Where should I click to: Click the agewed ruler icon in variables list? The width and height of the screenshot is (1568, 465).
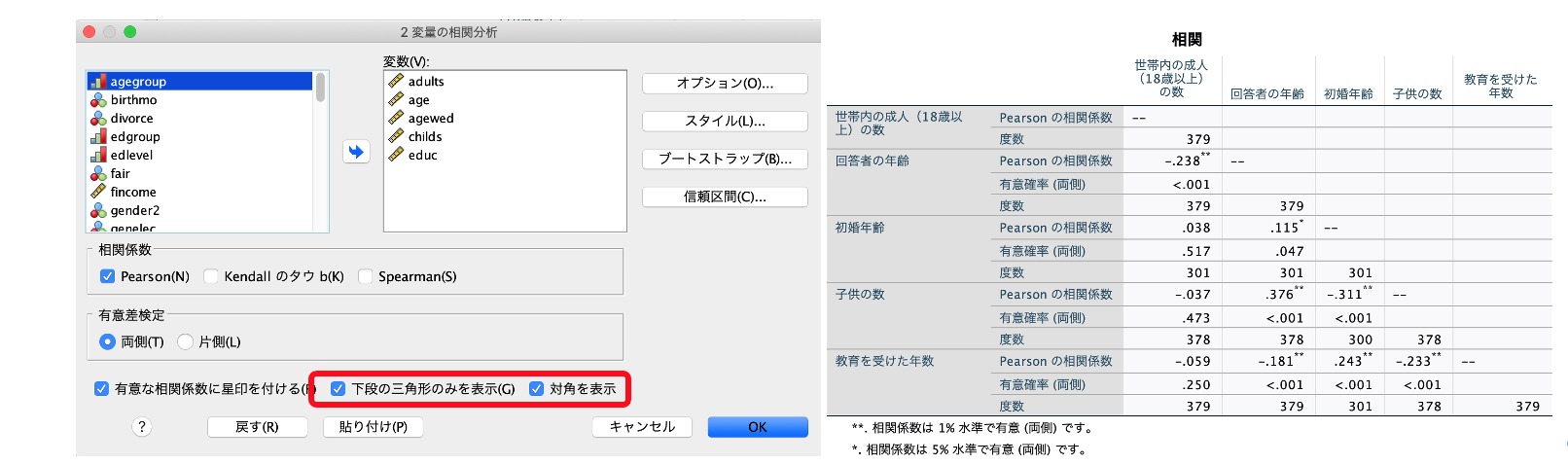tap(396, 119)
